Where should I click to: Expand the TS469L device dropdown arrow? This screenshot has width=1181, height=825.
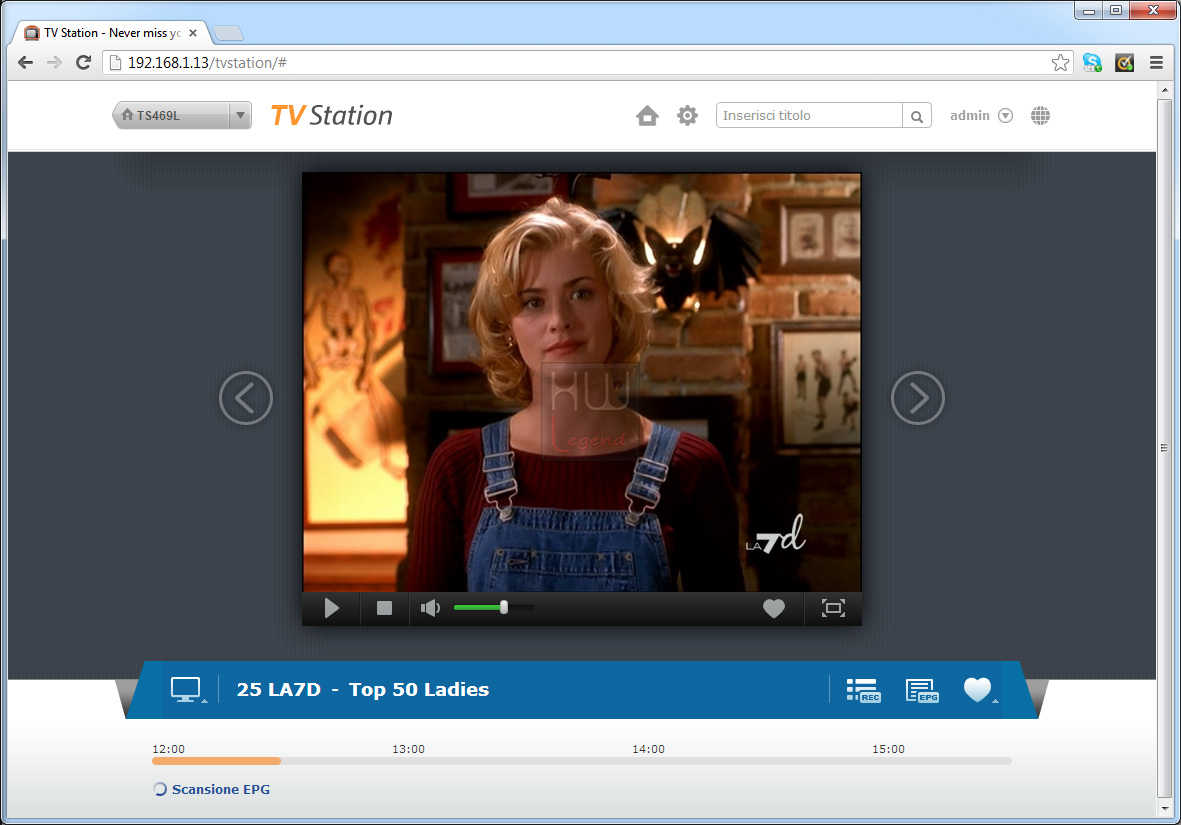pos(240,115)
